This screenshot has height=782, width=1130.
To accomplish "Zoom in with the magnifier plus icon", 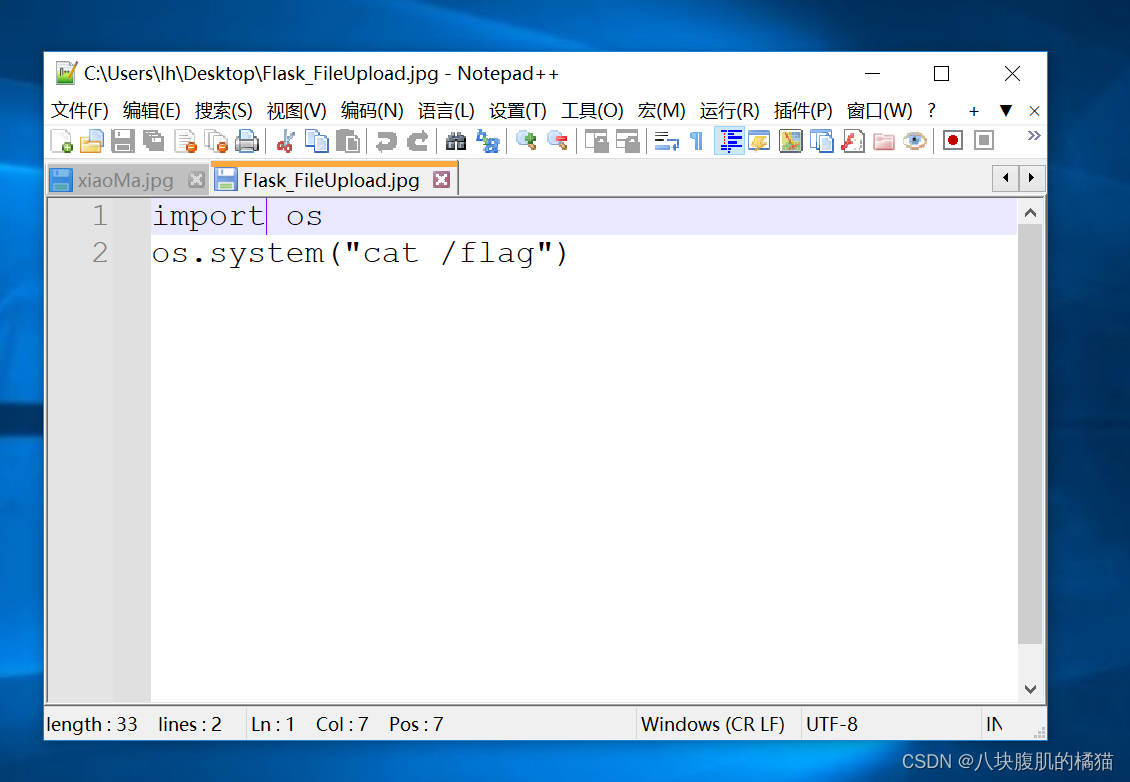I will (526, 141).
